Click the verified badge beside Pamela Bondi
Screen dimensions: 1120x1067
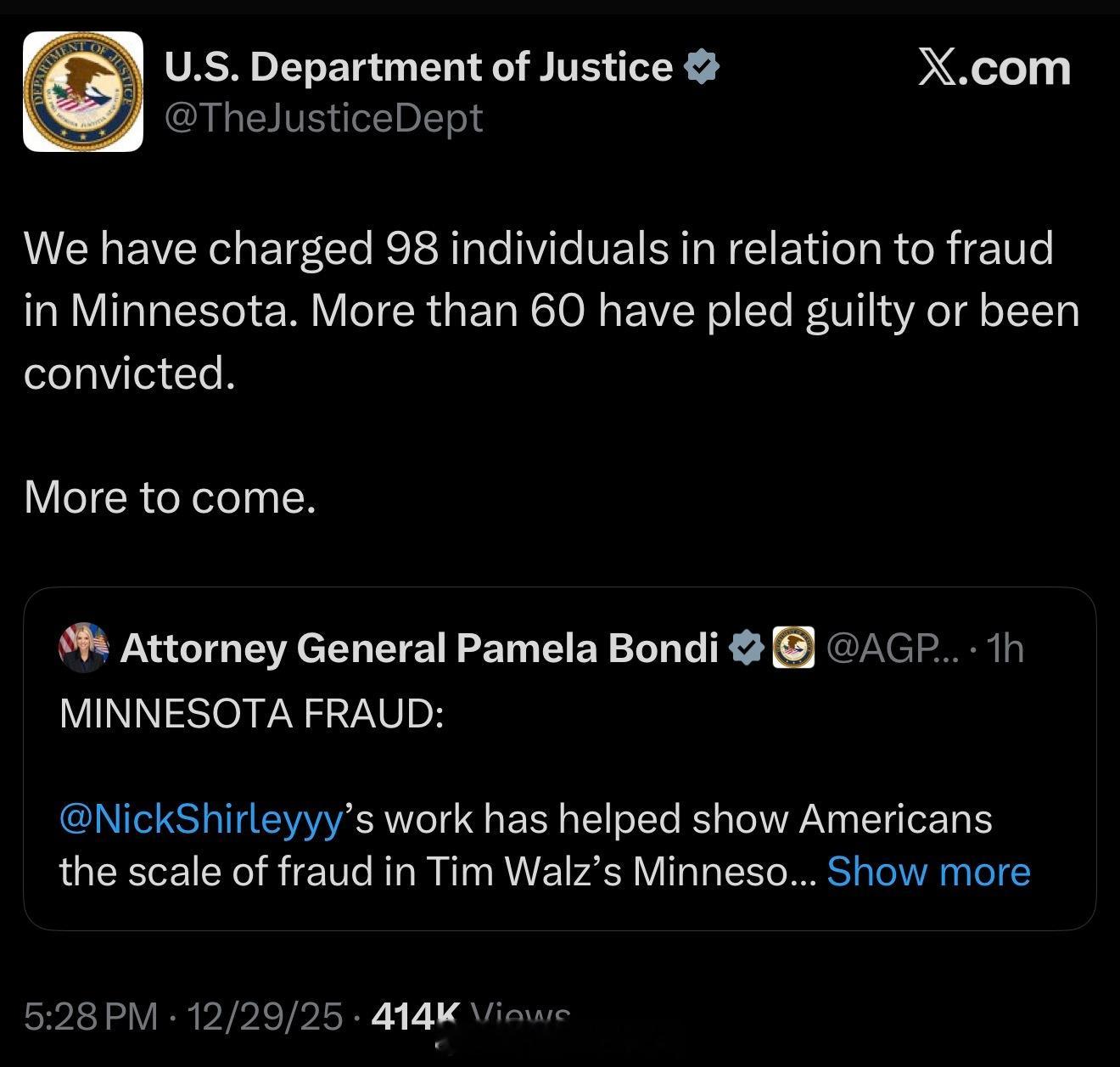point(747,648)
